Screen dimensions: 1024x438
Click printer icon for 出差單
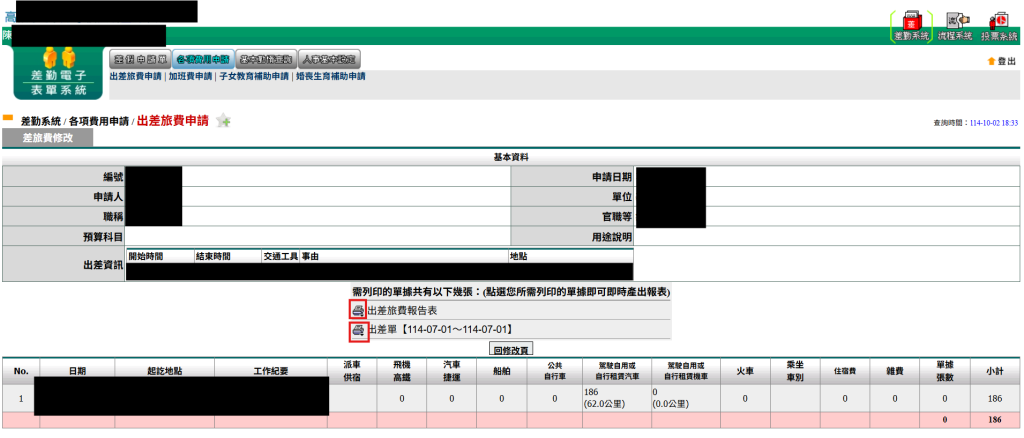pos(358,329)
